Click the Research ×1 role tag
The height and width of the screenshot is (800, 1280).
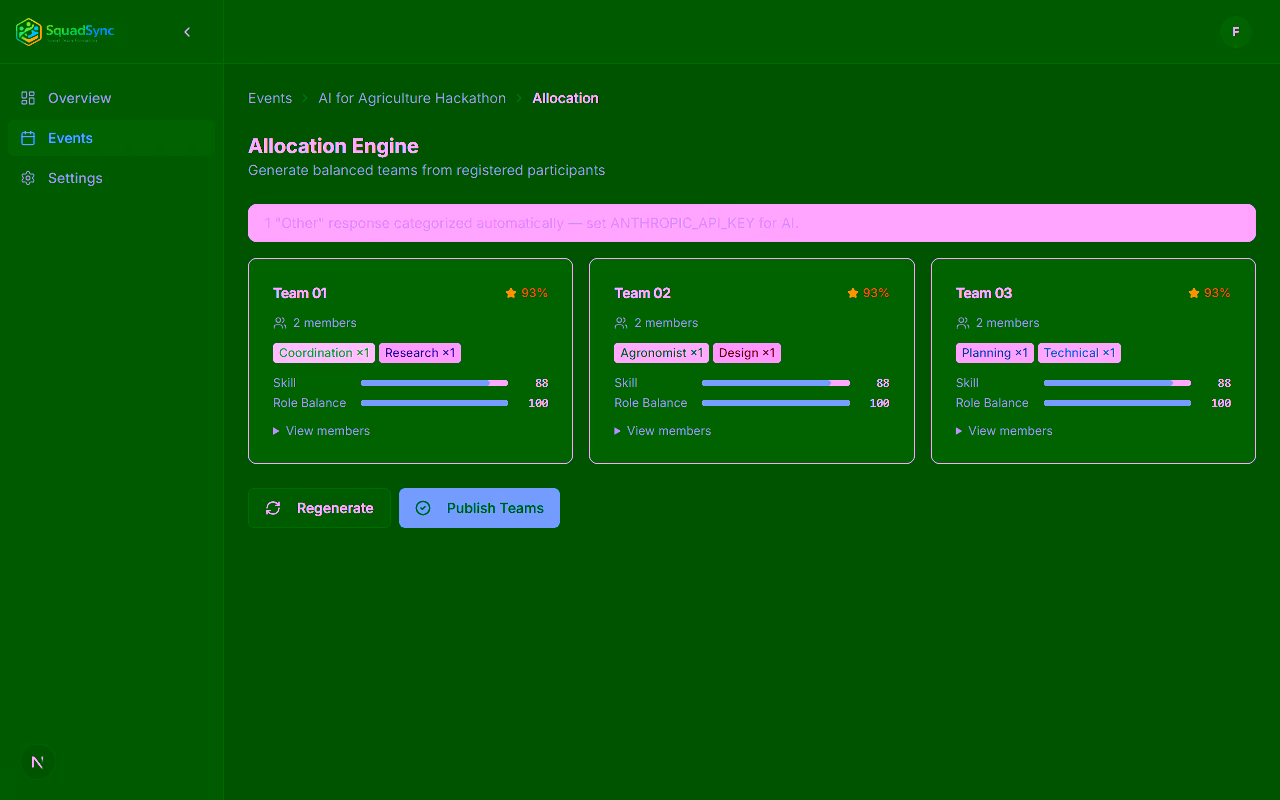coord(420,353)
